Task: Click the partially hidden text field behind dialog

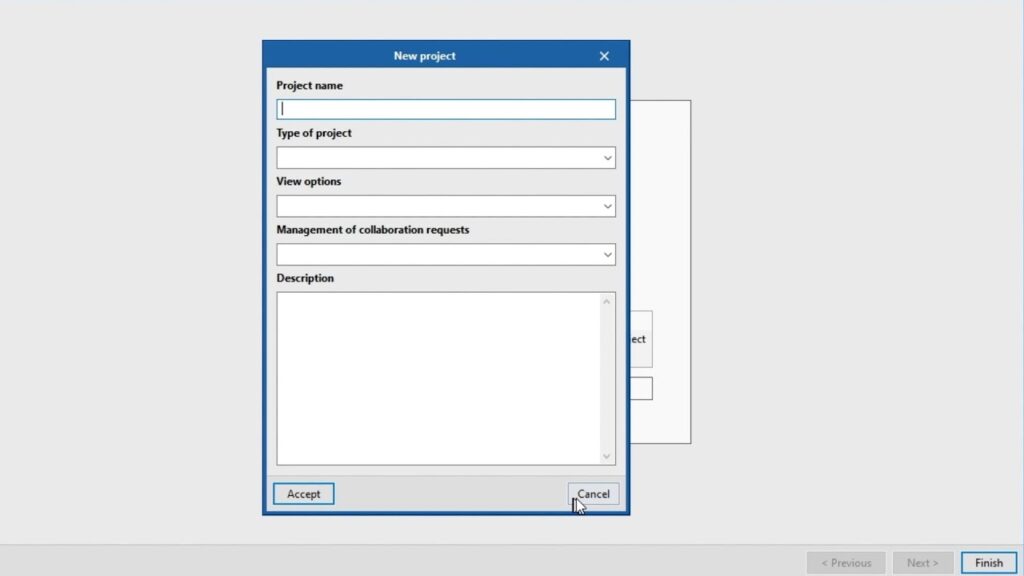Action: click(641, 388)
